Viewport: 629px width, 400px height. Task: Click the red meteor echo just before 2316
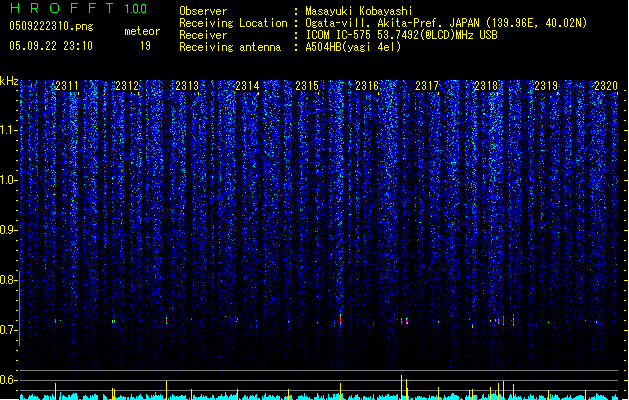coord(341,320)
